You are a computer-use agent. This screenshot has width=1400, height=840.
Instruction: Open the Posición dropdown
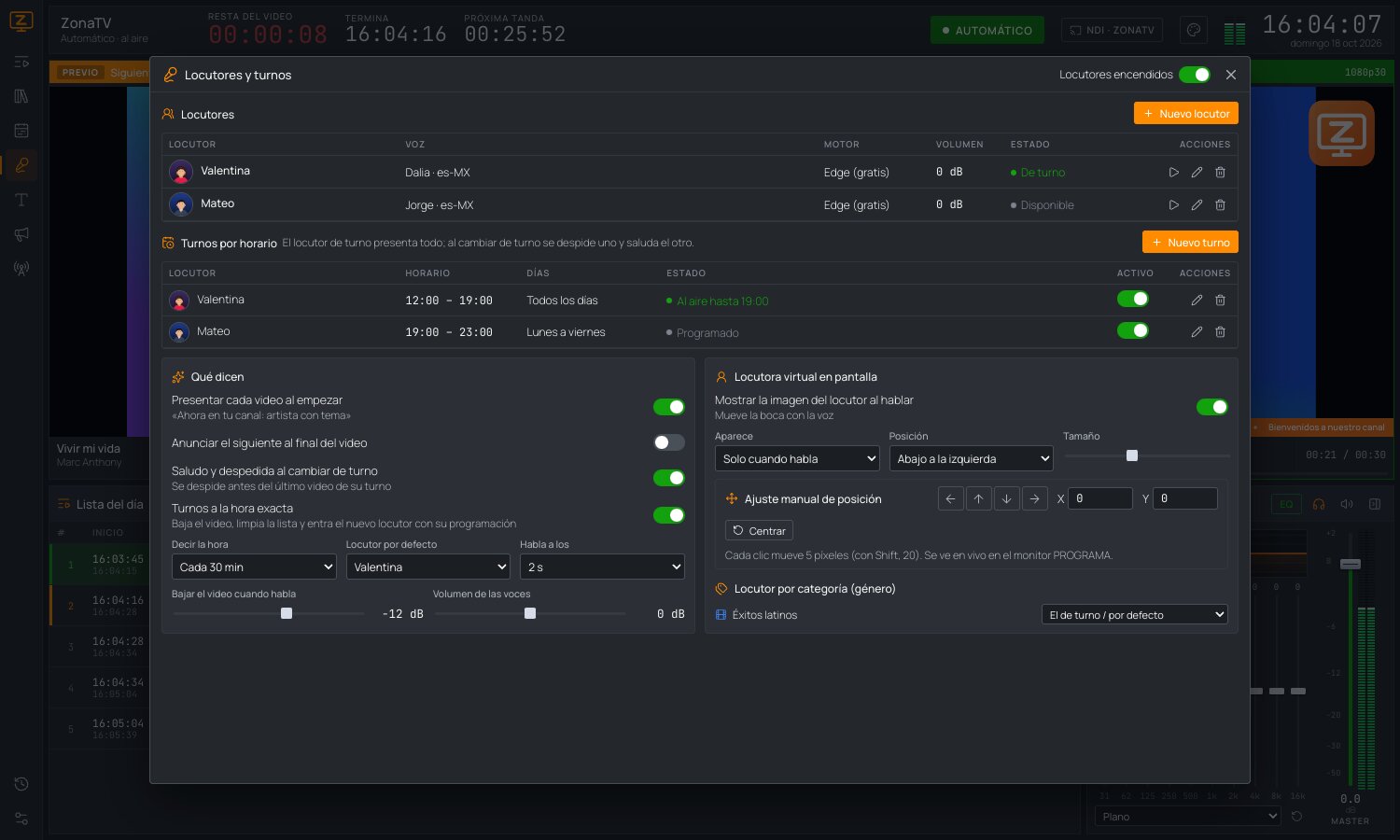pyautogui.click(x=971, y=458)
